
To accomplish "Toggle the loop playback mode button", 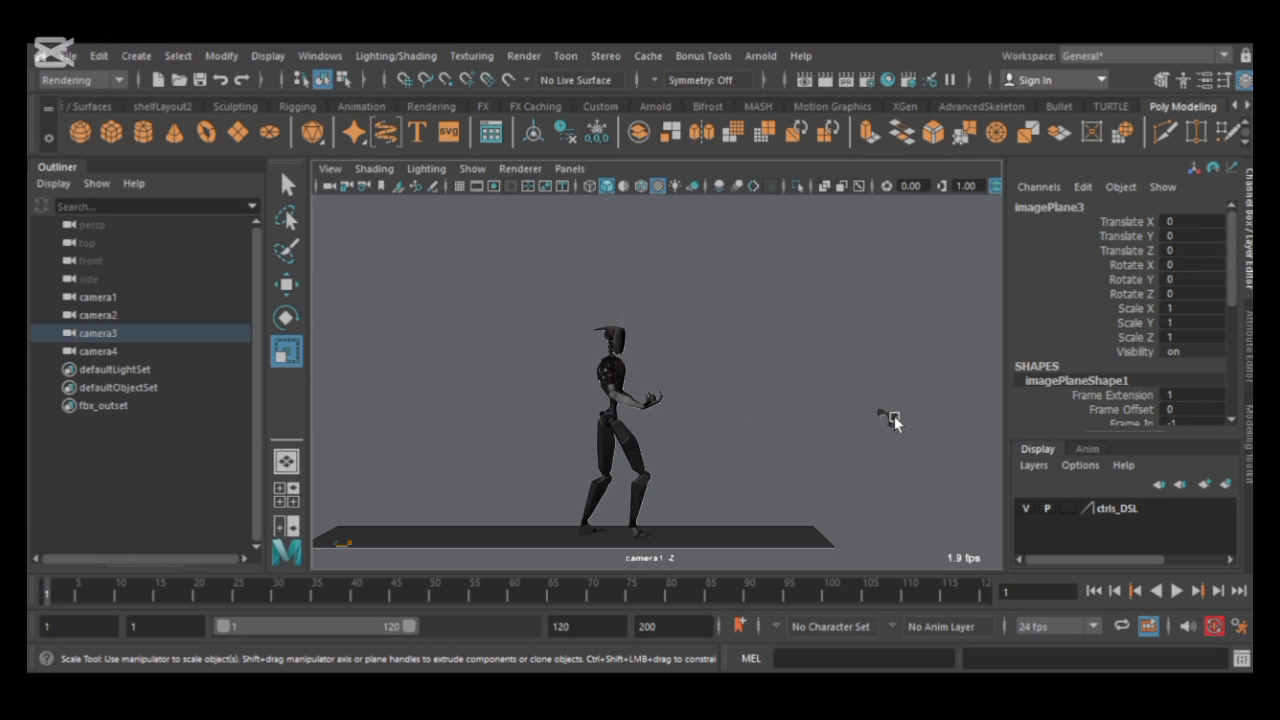I will pyautogui.click(x=1122, y=626).
